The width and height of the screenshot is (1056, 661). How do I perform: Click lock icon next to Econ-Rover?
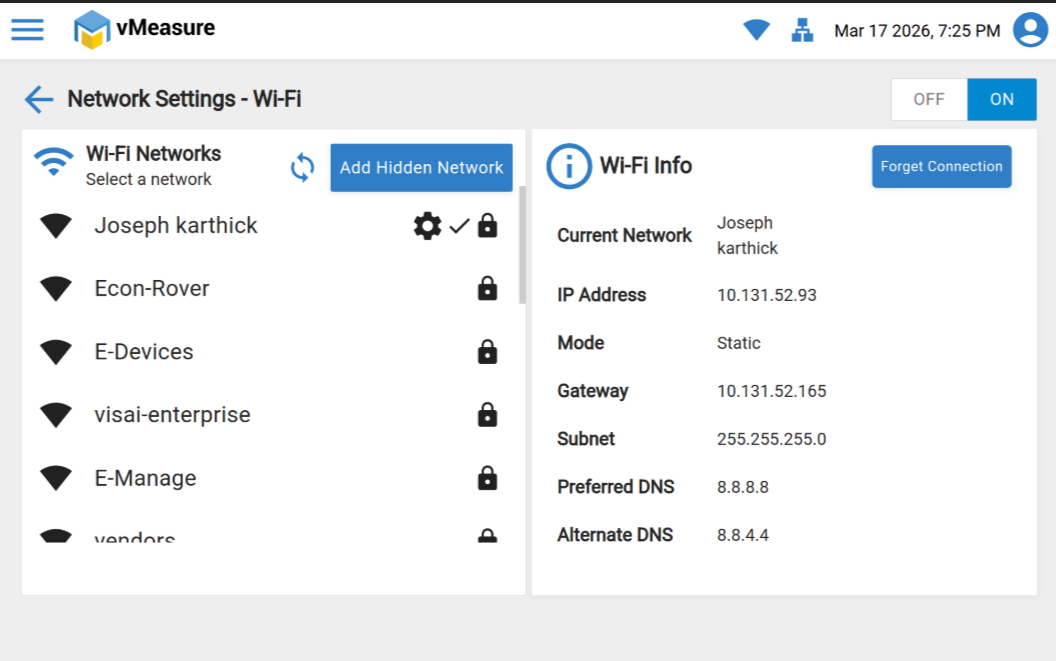487,289
